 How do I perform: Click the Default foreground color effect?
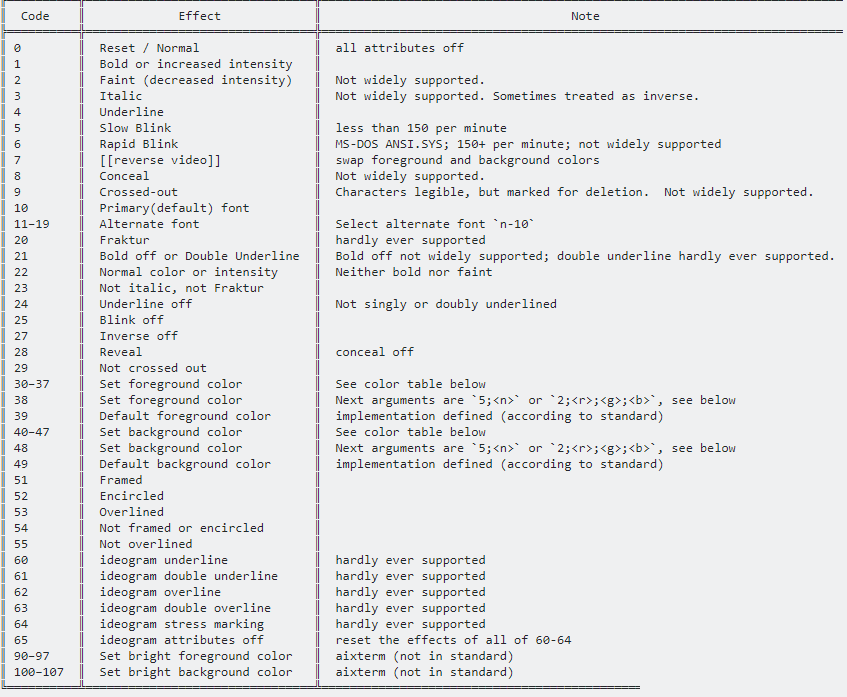(185, 416)
